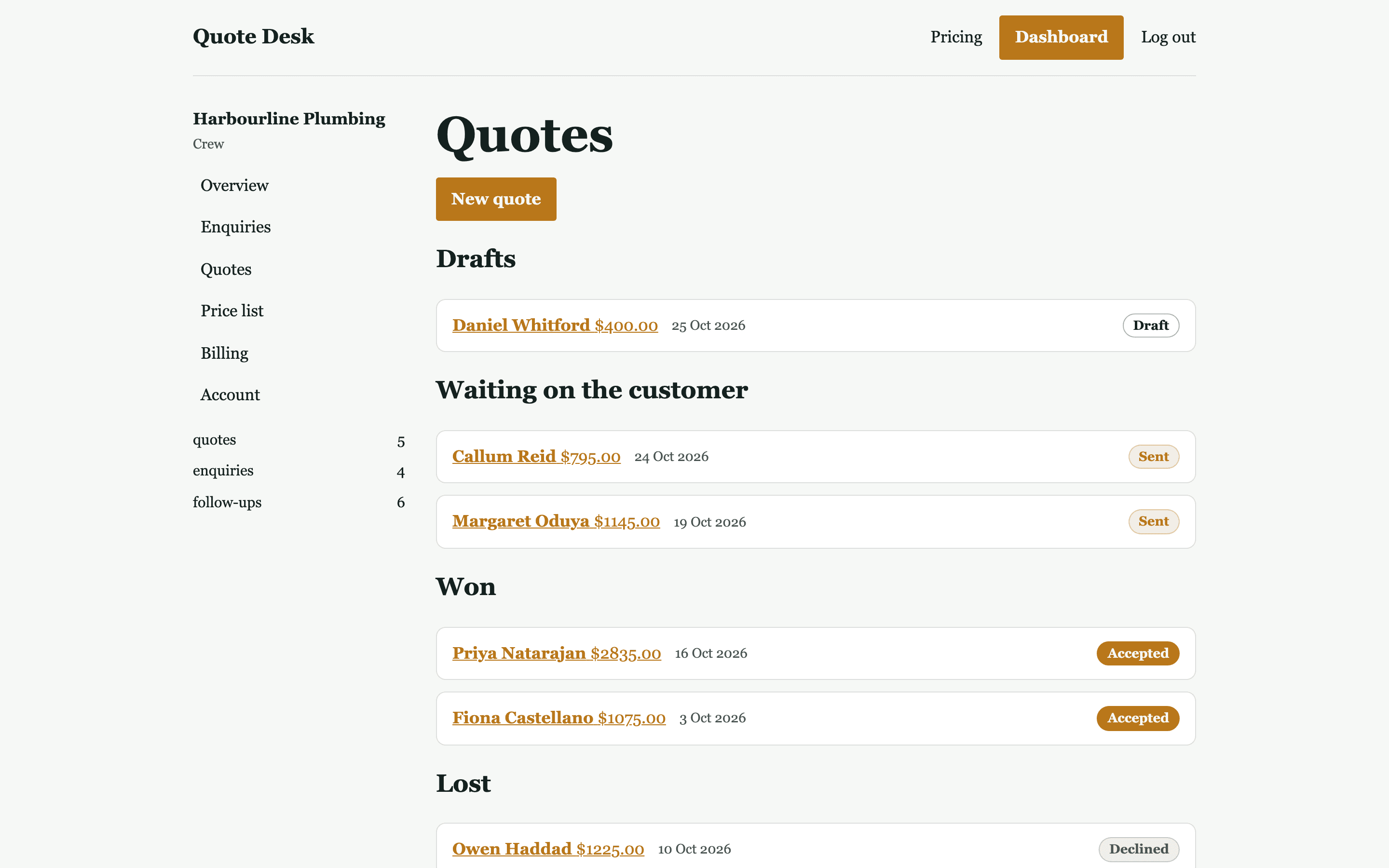
Task: Open the Price list section
Action: click(232, 311)
